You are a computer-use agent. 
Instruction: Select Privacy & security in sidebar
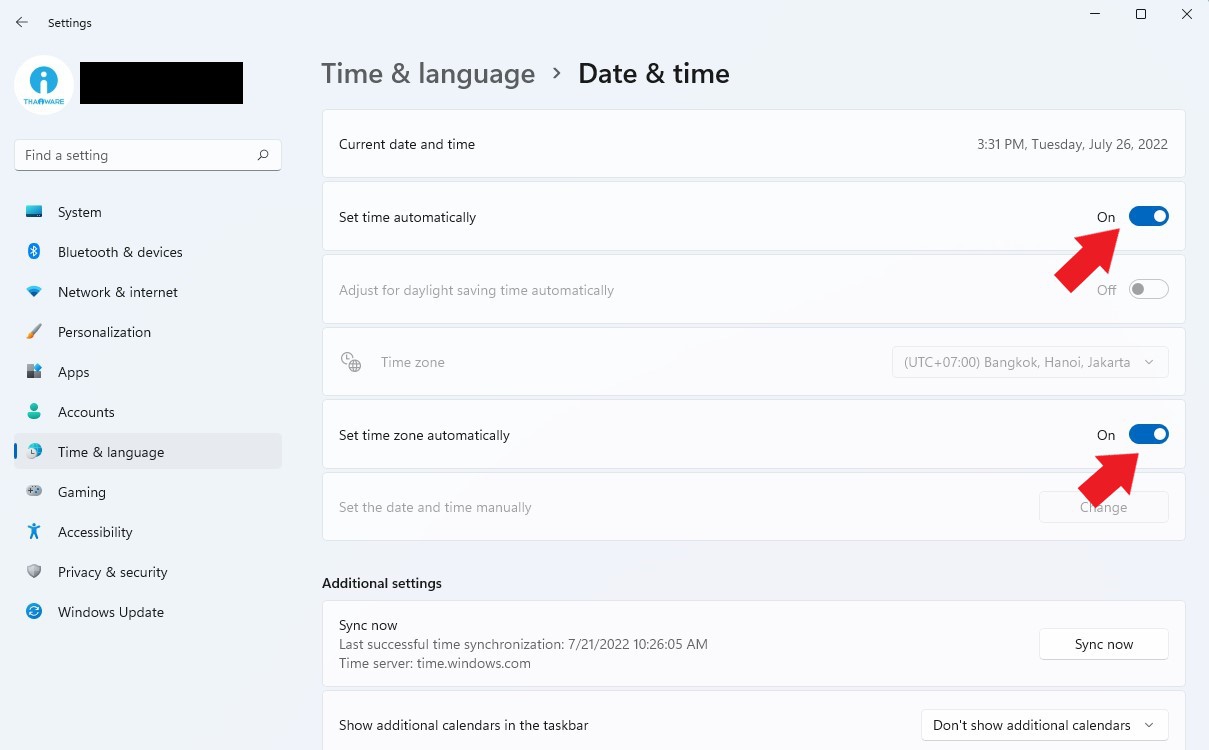tap(112, 572)
